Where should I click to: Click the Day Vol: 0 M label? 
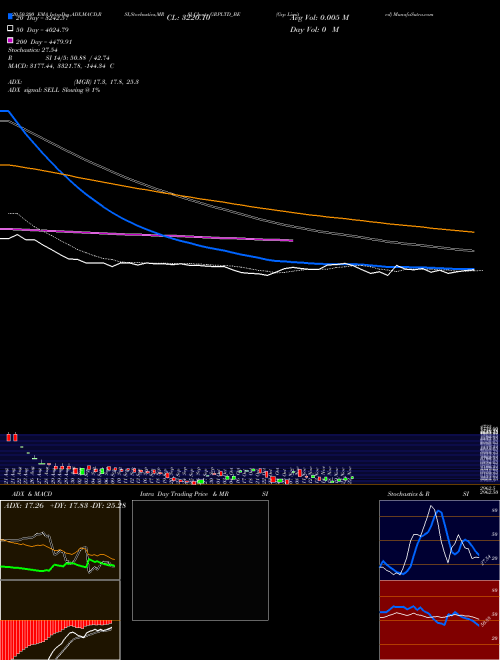pos(314,29)
